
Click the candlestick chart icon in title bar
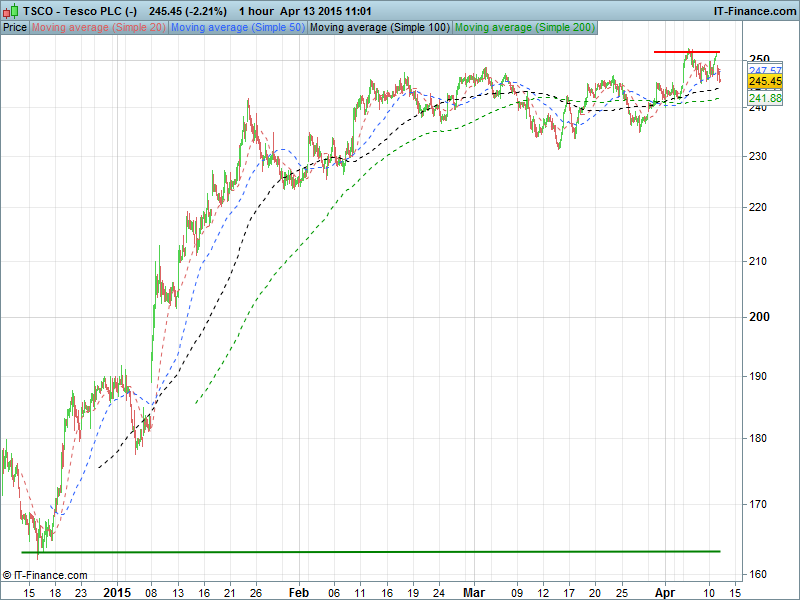point(11,10)
